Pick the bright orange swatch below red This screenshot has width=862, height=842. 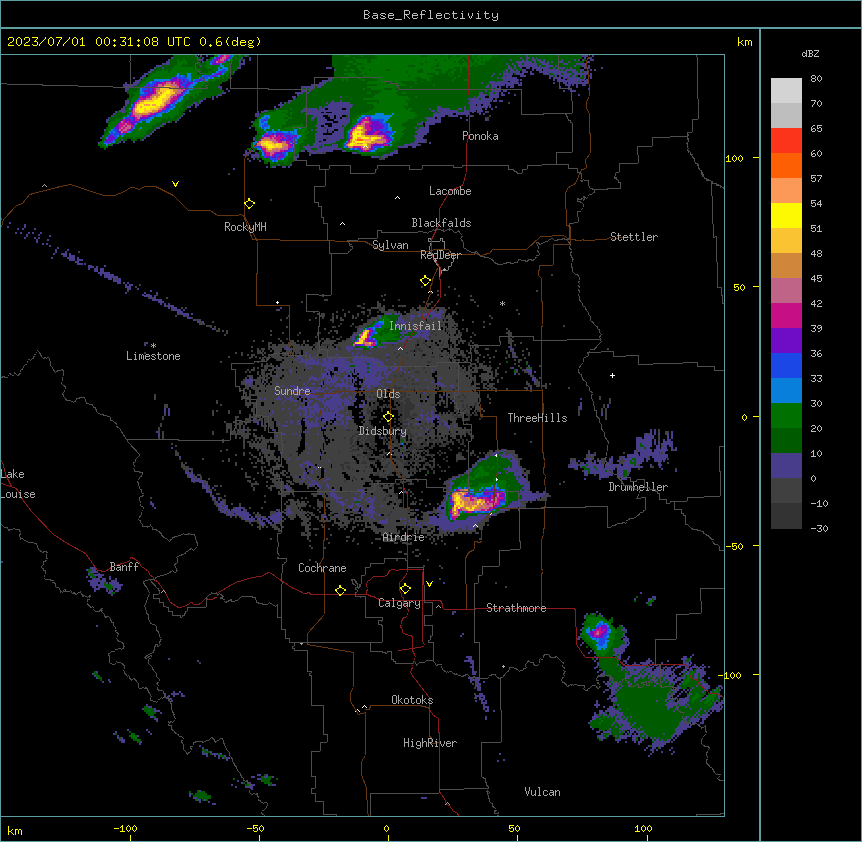pos(786,165)
